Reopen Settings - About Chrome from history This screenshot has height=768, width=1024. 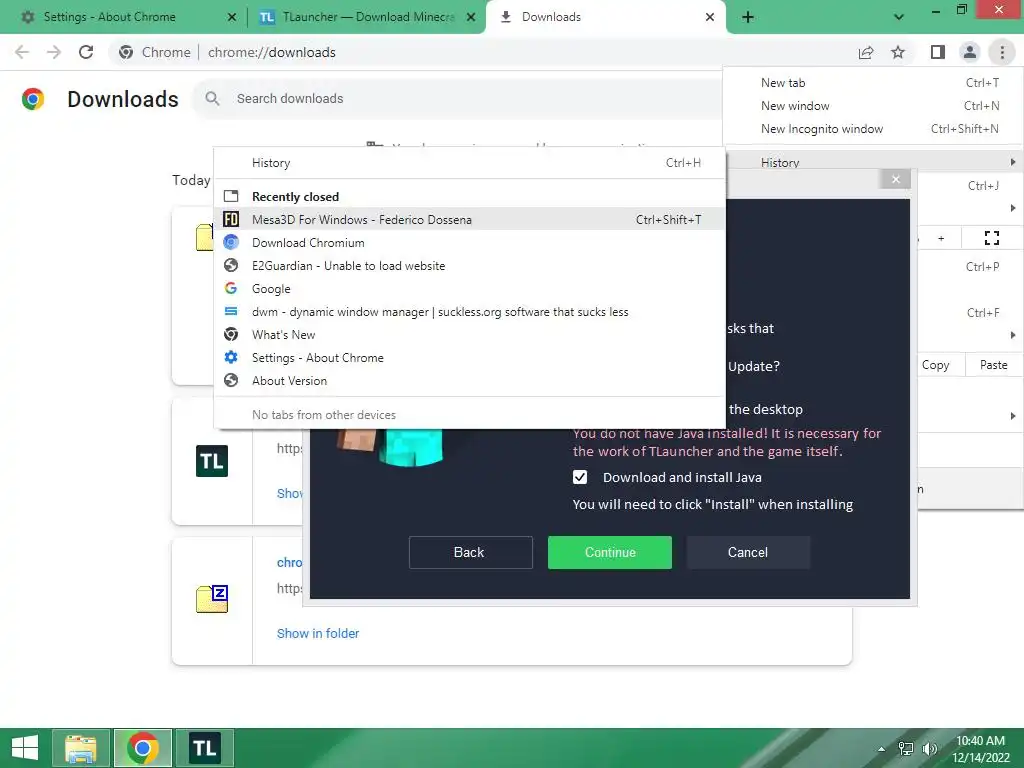click(470, 358)
